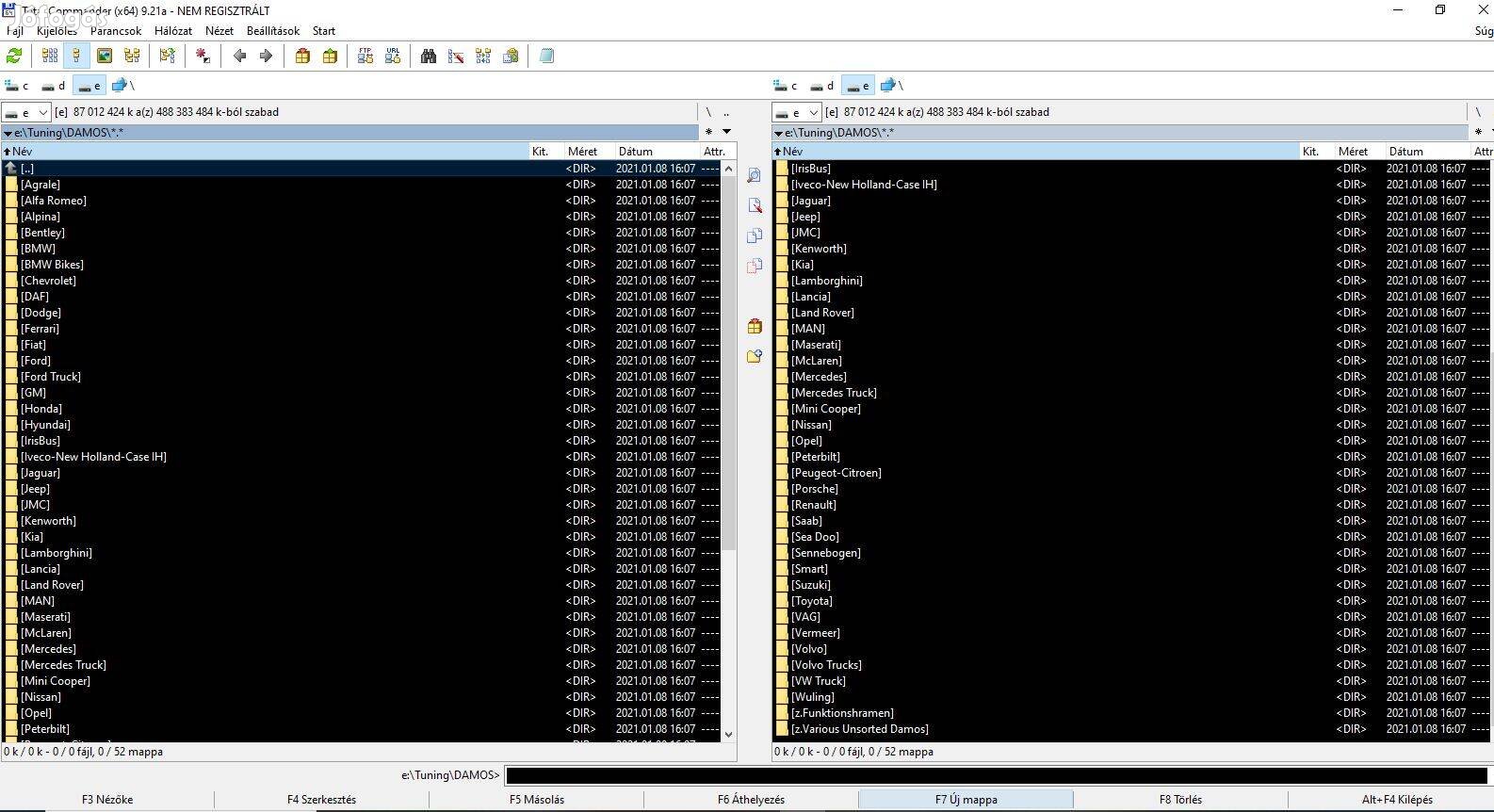Go to parent directory button left panel

coord(726,112)
